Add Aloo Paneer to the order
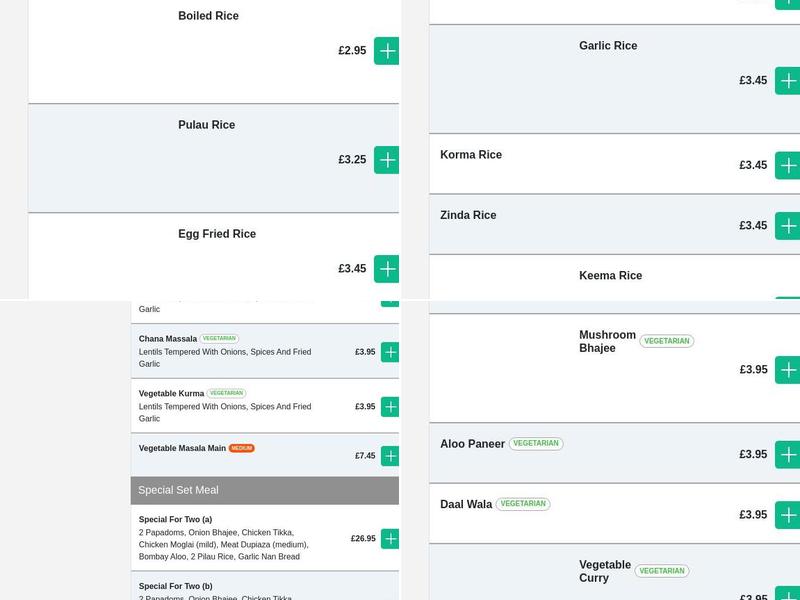The width and height of the screenshot is (800, 600). pyautogui.click(x=788, y=455)
